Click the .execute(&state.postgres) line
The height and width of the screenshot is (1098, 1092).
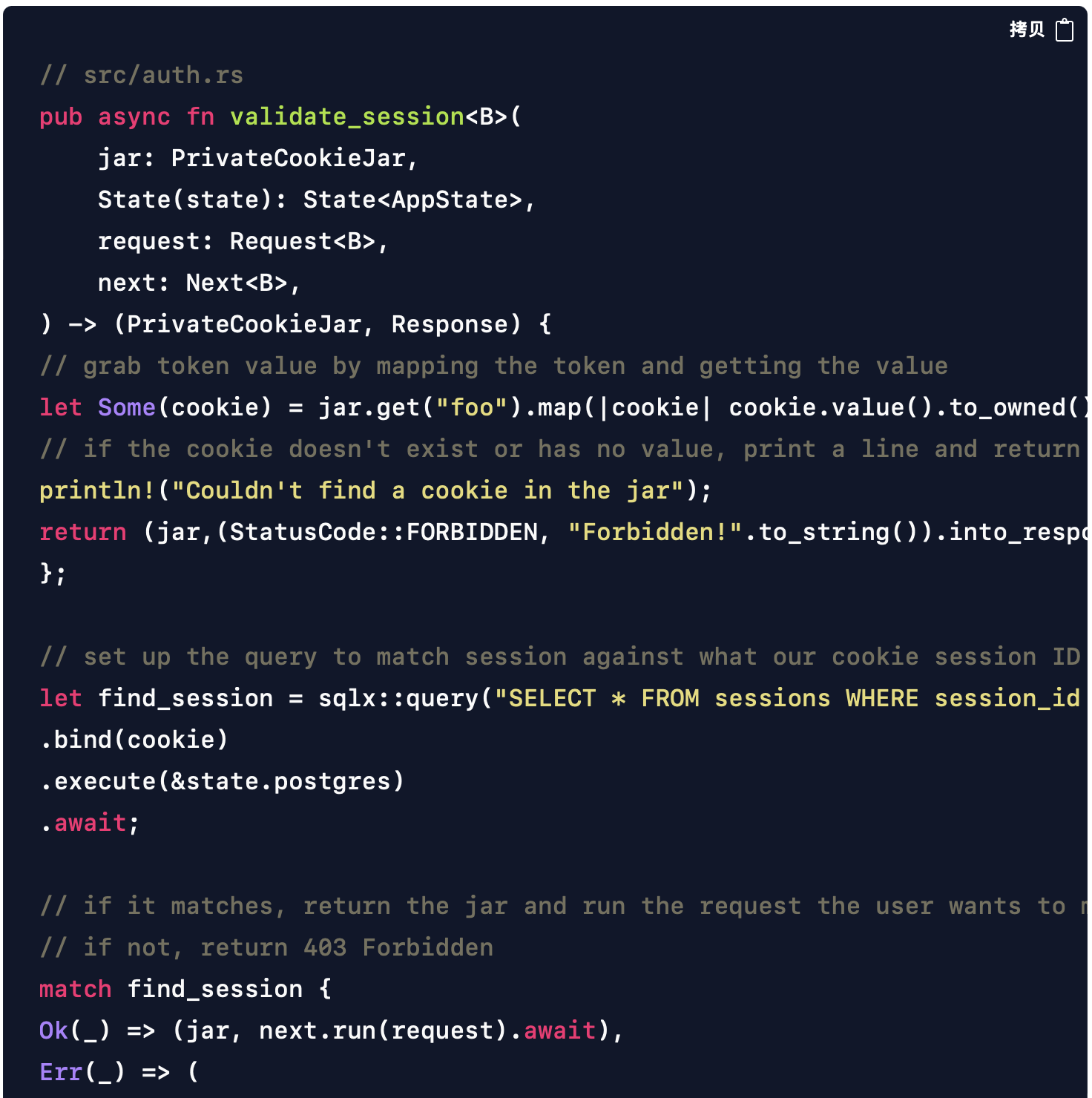(x=223, y=781)
